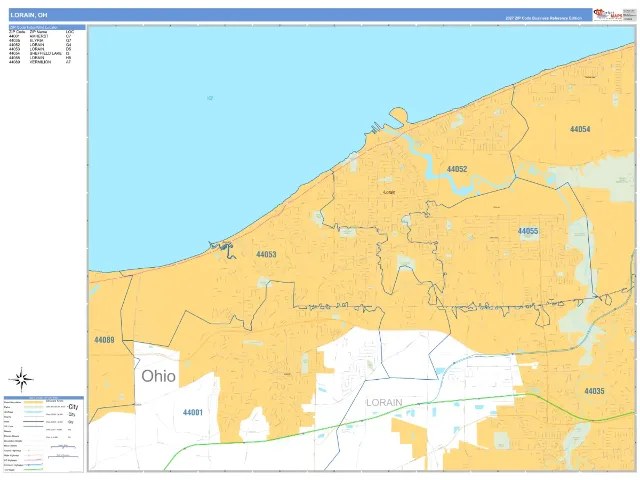Click the VERMILION row in the ZIP index
The height and width of the screenshot is (480, 640).
pos(40,62)
